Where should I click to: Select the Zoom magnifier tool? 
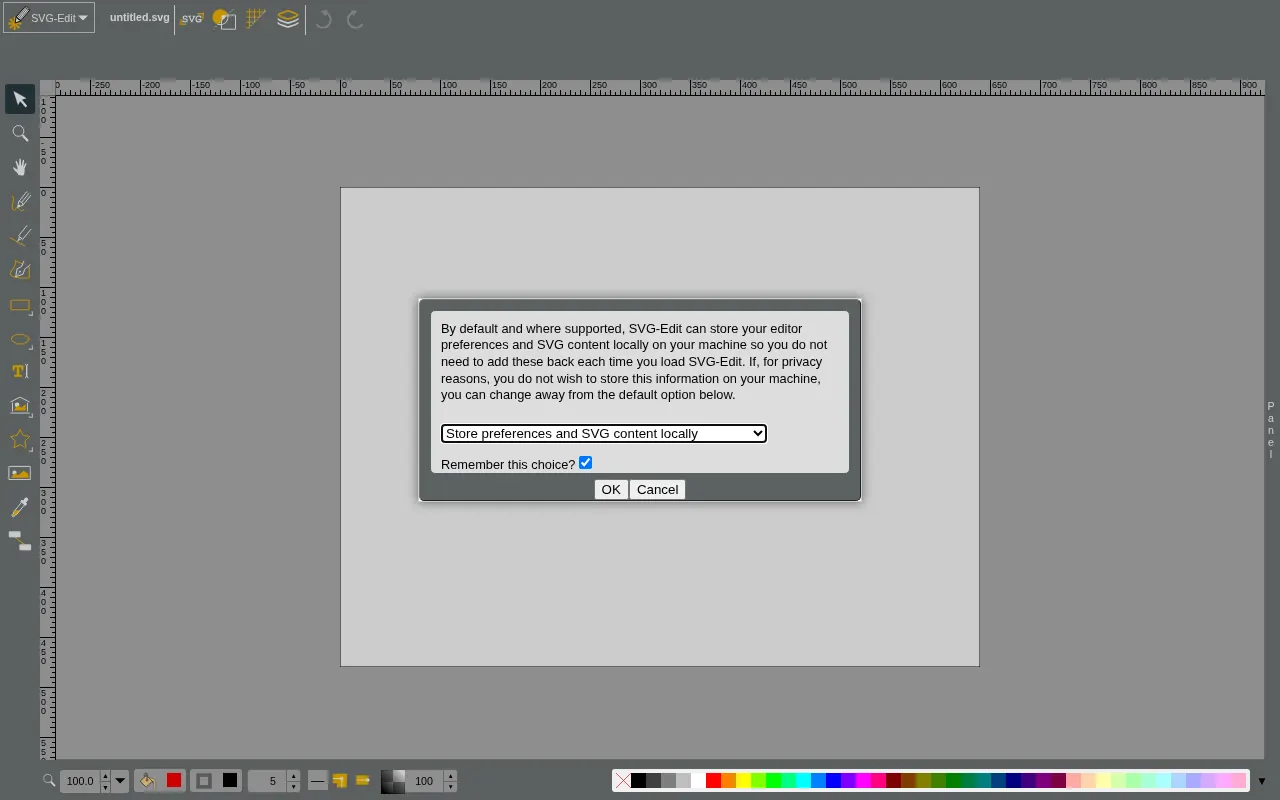click(x=20, y=133)
